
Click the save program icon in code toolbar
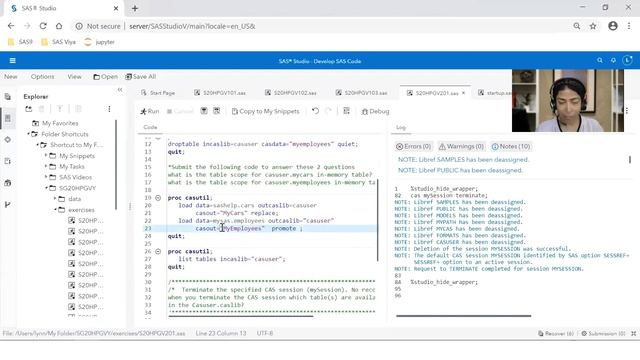204,111
